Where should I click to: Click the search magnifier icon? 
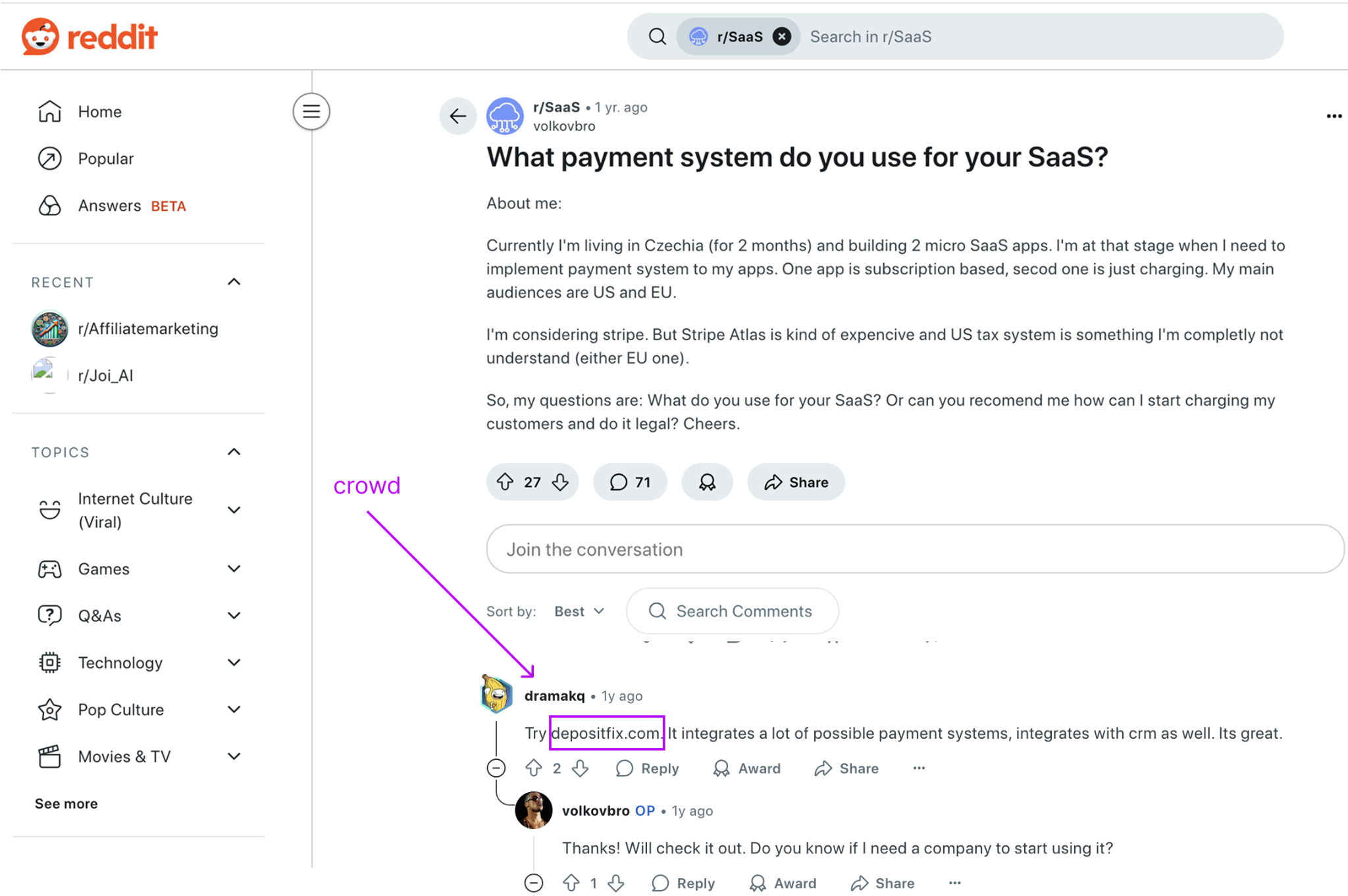(657, 37)
